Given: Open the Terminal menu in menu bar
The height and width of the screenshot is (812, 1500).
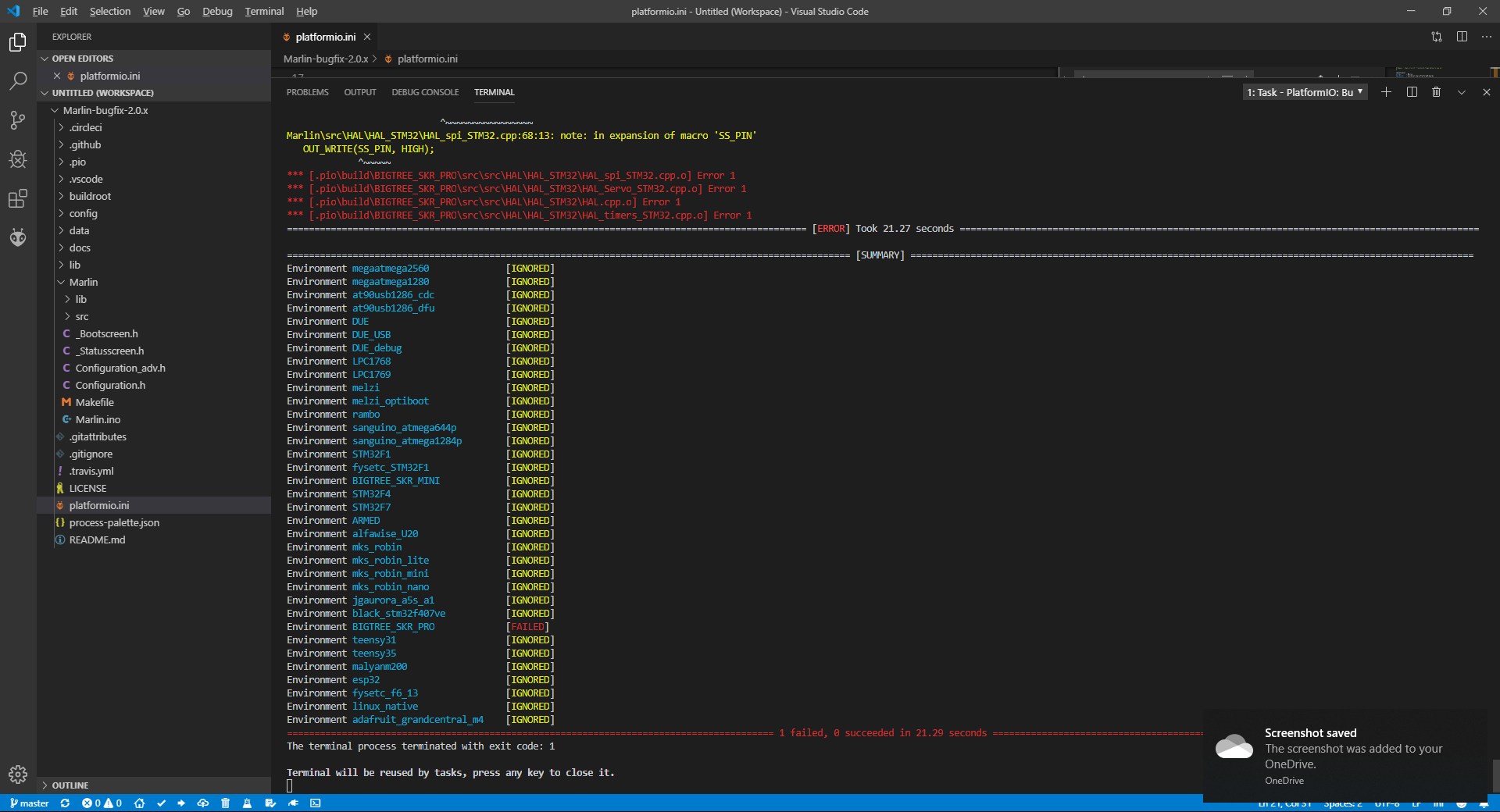Looking at the screenshot, I should point(264,12).
